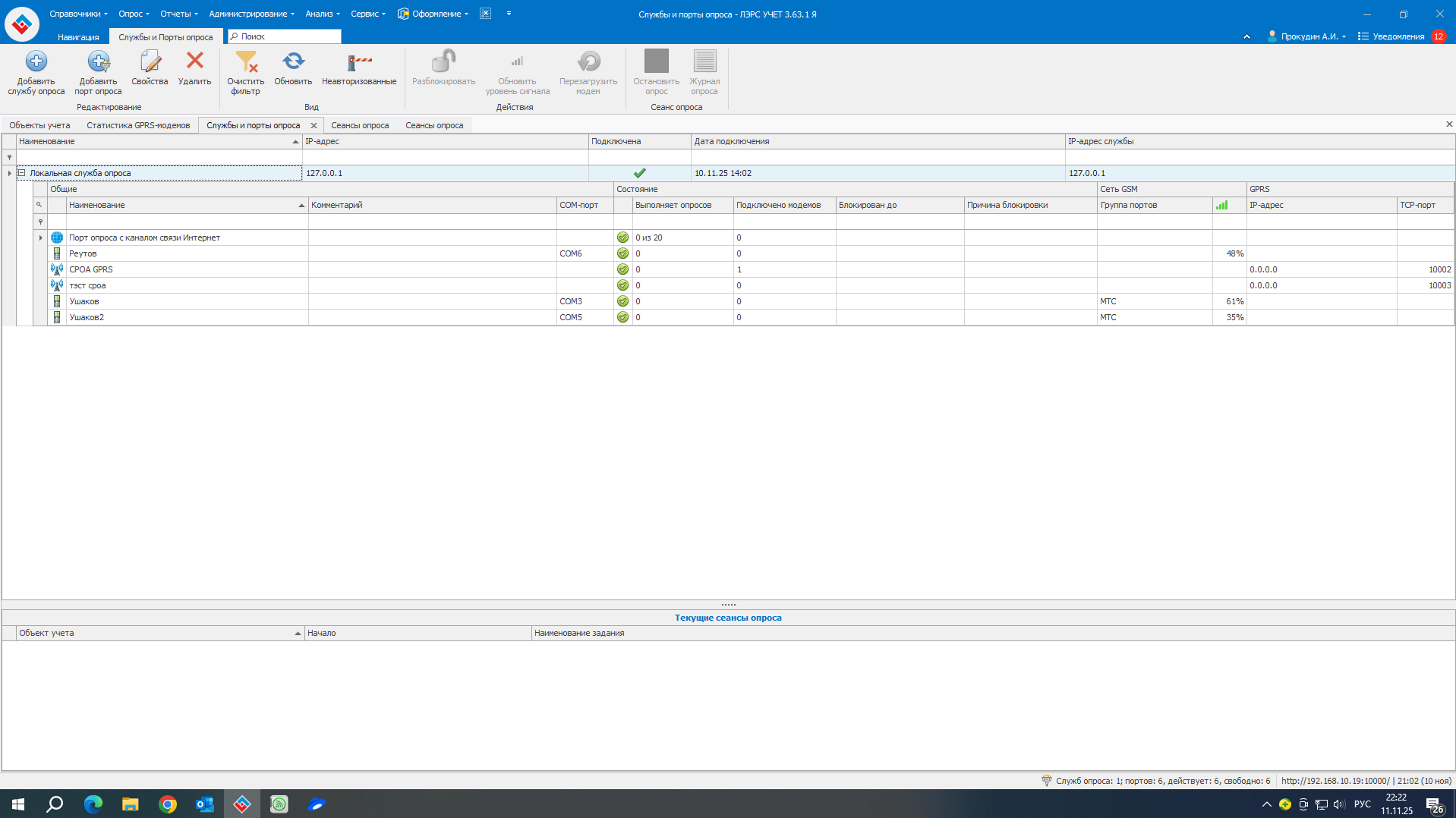Click the status checkmark for the Ушаков2 port
Screen dimensions: 1456x818
[622, 317]
